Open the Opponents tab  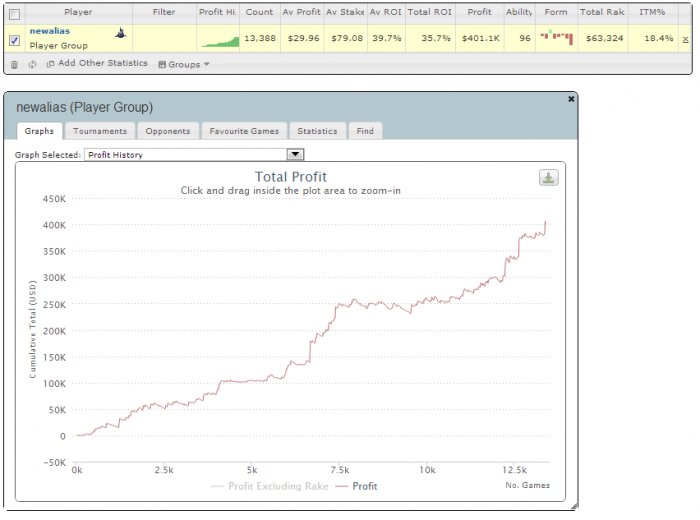click(168, 131)
